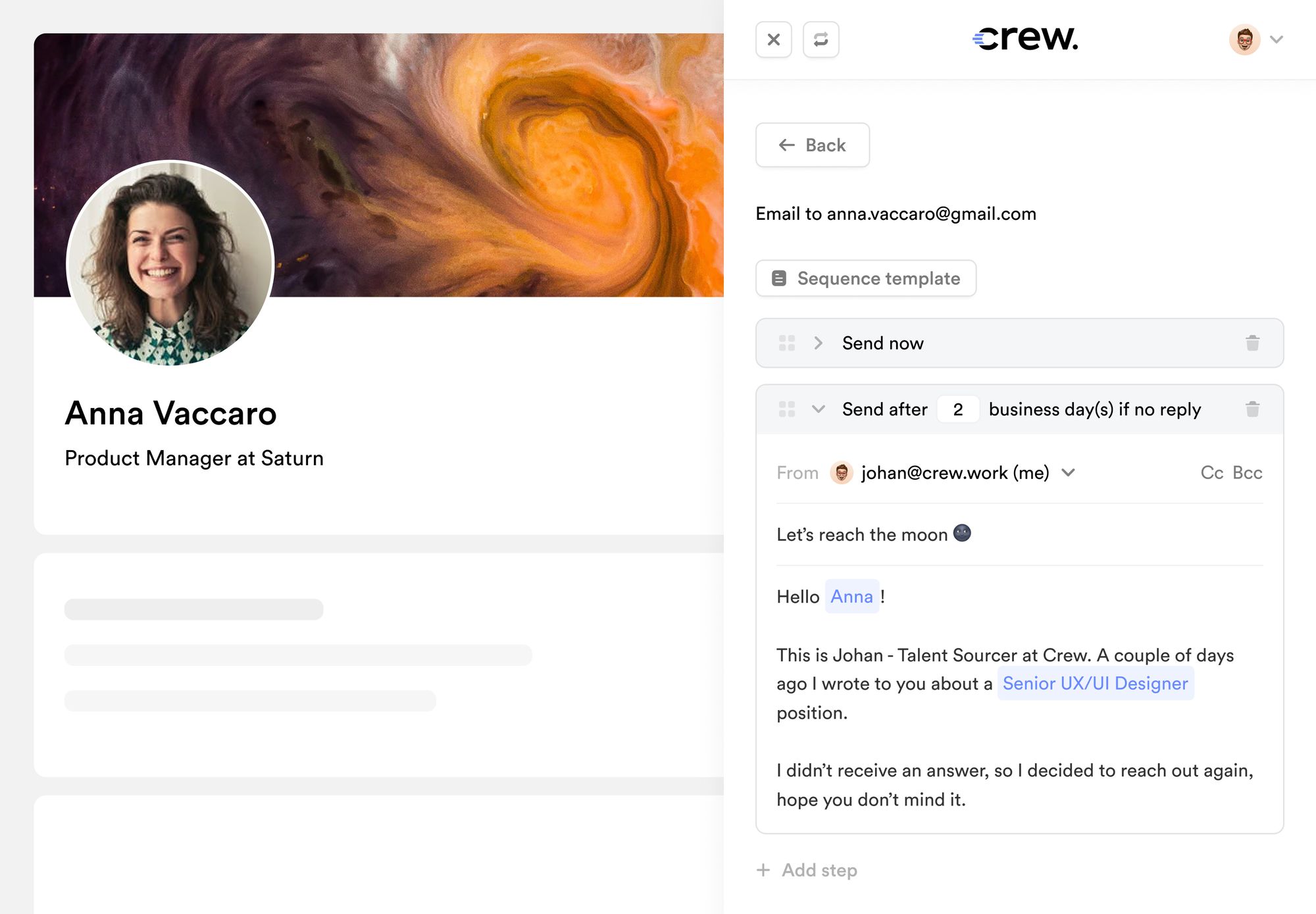Viewport: 1316px width, 914px height.
Task: Edit the business days number field
Action: click(958, 409)
